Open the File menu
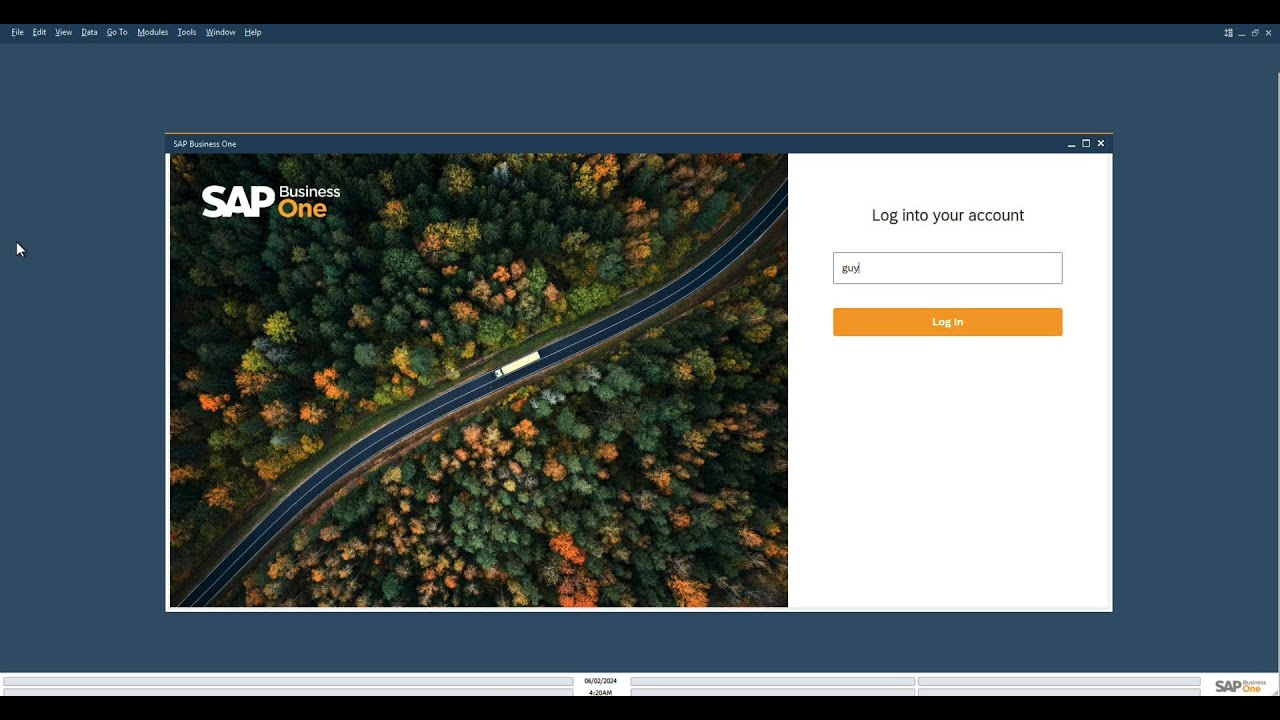Viewport: 1280px width, 720px height. [x=17, y=32]
